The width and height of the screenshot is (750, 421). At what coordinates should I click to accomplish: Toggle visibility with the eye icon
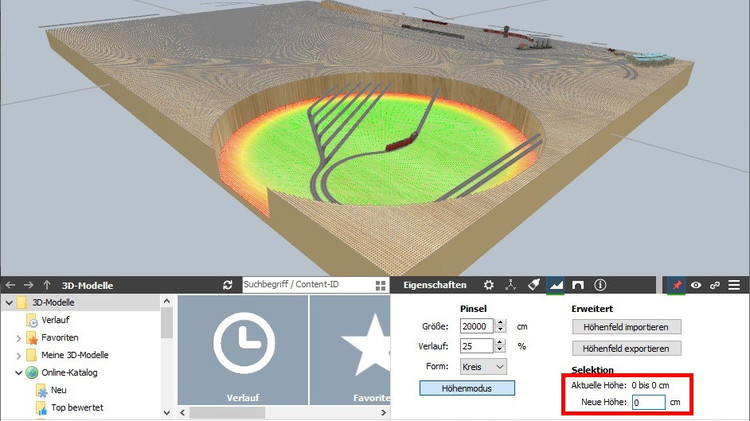(695, 285)
